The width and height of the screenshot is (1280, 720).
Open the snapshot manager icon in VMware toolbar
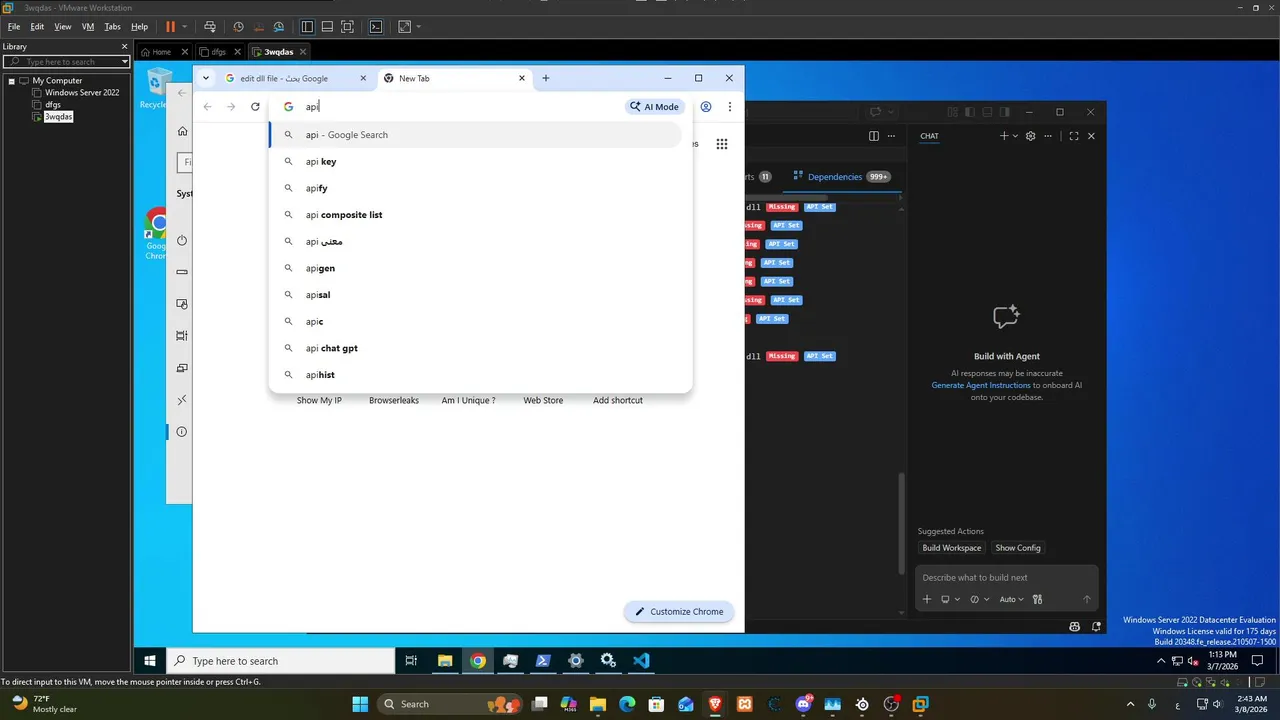coord(279,27)
